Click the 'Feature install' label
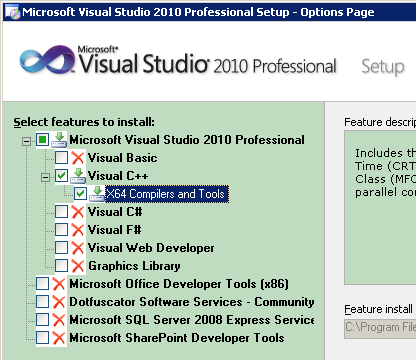The height and width of the screenshot is (360, 416). [x=379, y=309]
